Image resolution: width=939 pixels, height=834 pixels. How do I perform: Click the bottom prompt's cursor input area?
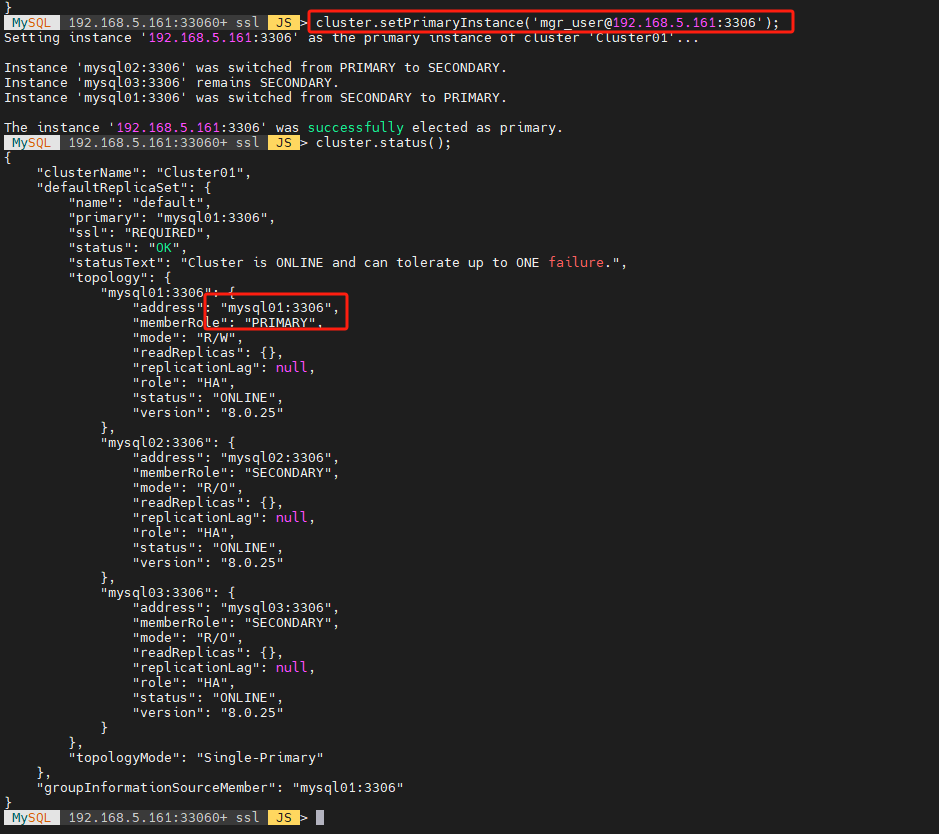click(x=320, y=817)
